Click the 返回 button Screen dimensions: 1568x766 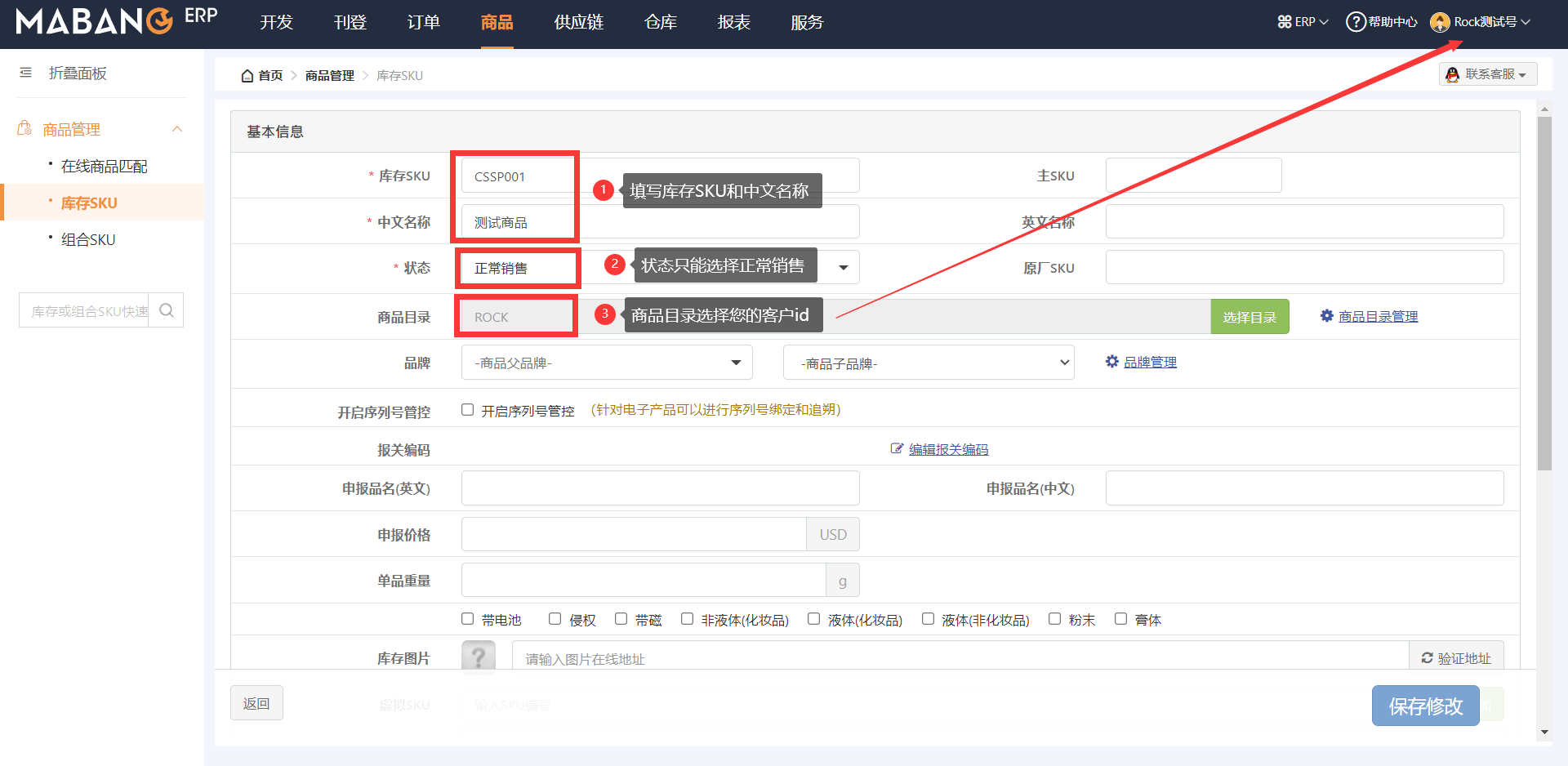[256, 703]
